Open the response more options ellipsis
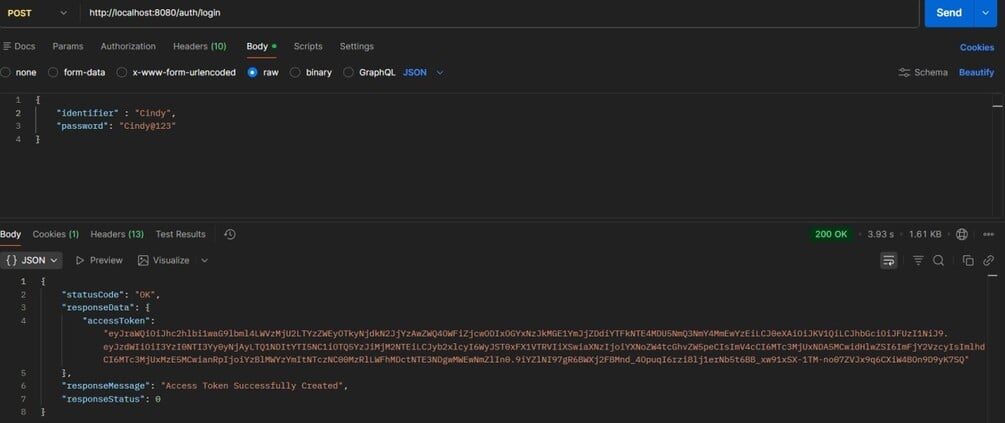The height and width of the screenshot is (423, 1005). pos(990,234)
